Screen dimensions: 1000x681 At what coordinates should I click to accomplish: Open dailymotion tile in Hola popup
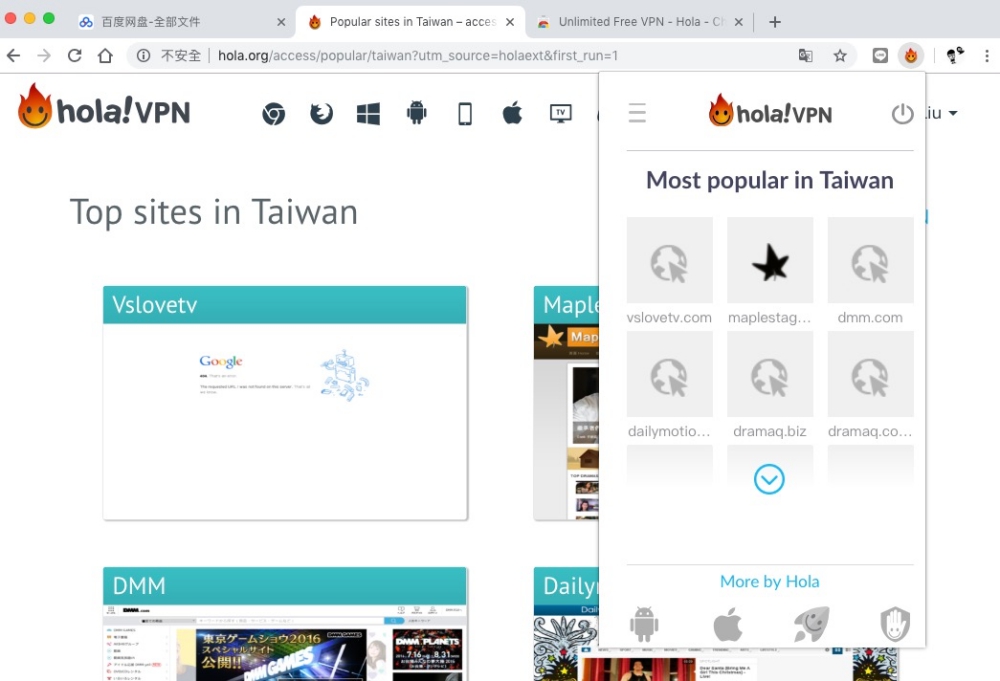[669, 374]
